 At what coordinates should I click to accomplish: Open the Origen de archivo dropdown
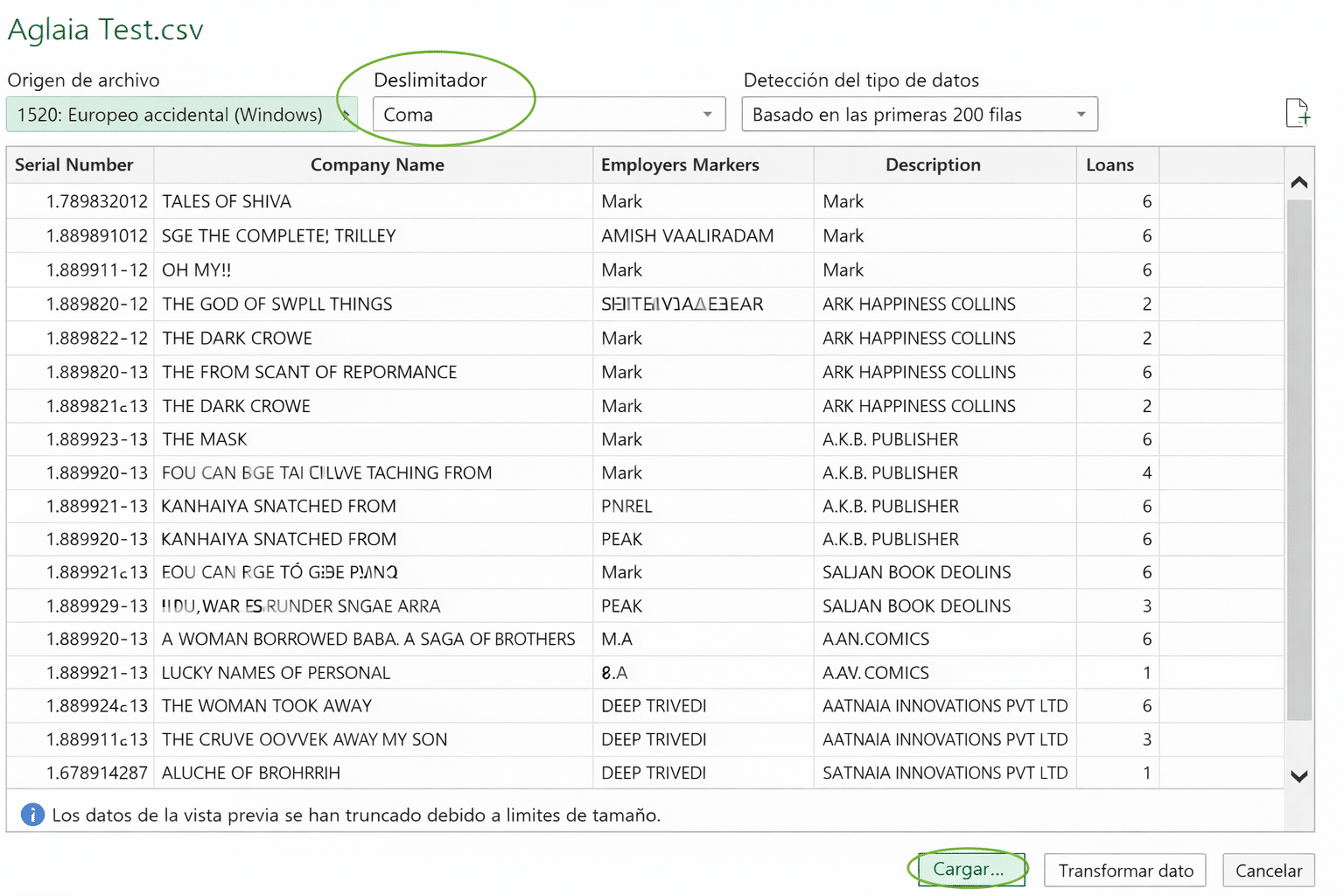click(181, 115)
